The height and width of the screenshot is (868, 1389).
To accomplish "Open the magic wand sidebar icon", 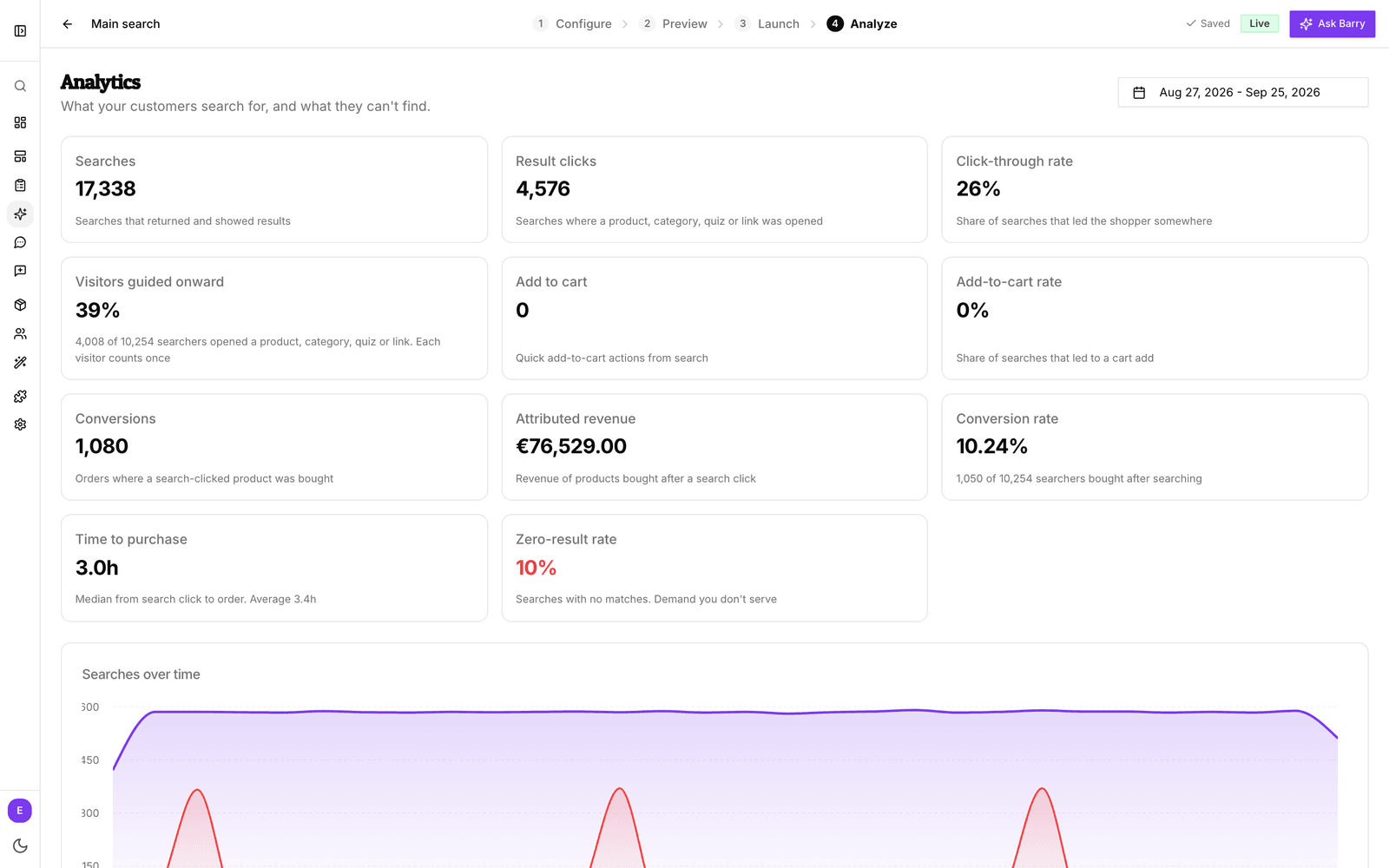I will (20, 362).
